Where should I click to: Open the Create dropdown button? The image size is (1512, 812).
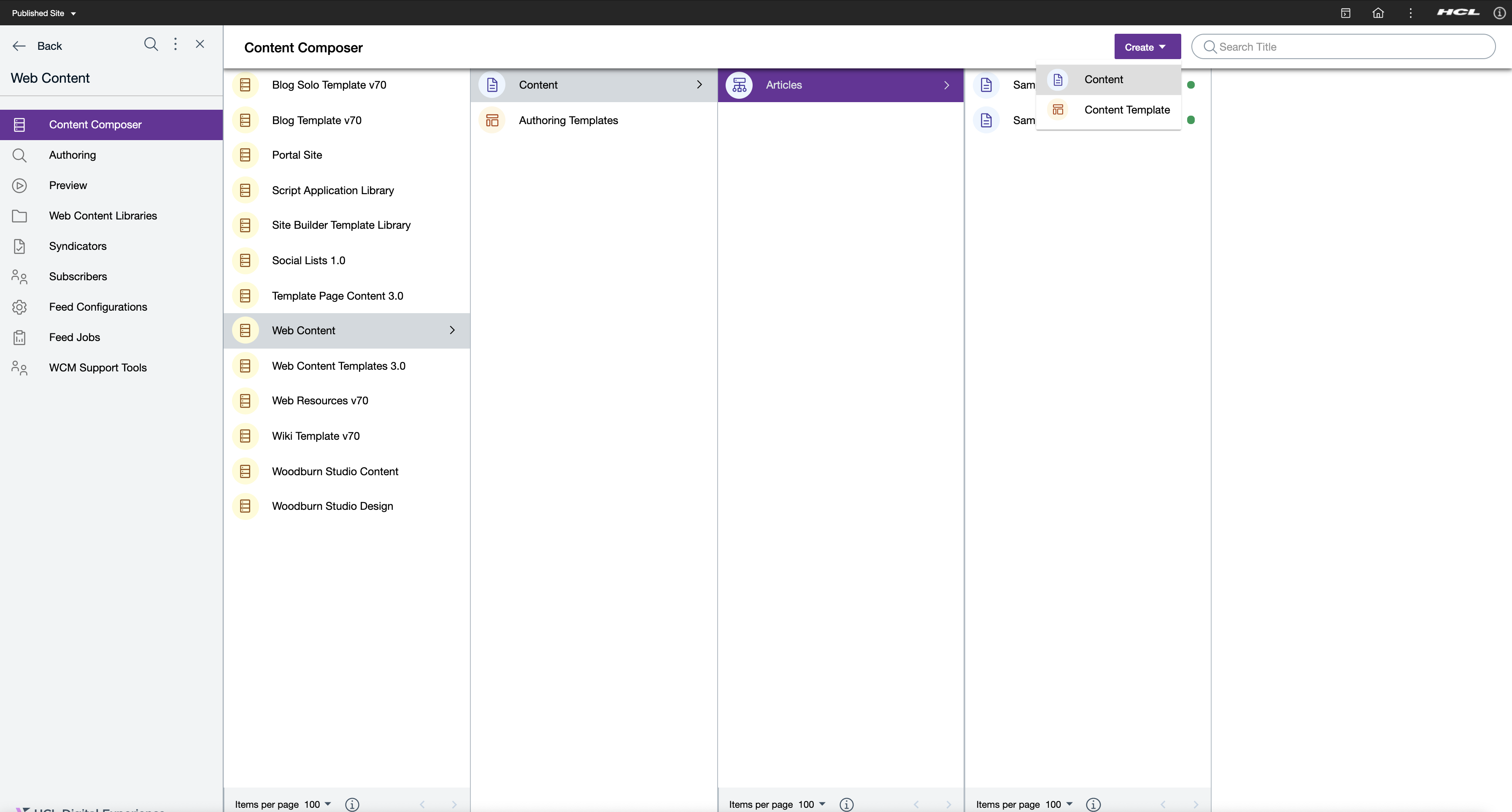tap(1147, 47)
